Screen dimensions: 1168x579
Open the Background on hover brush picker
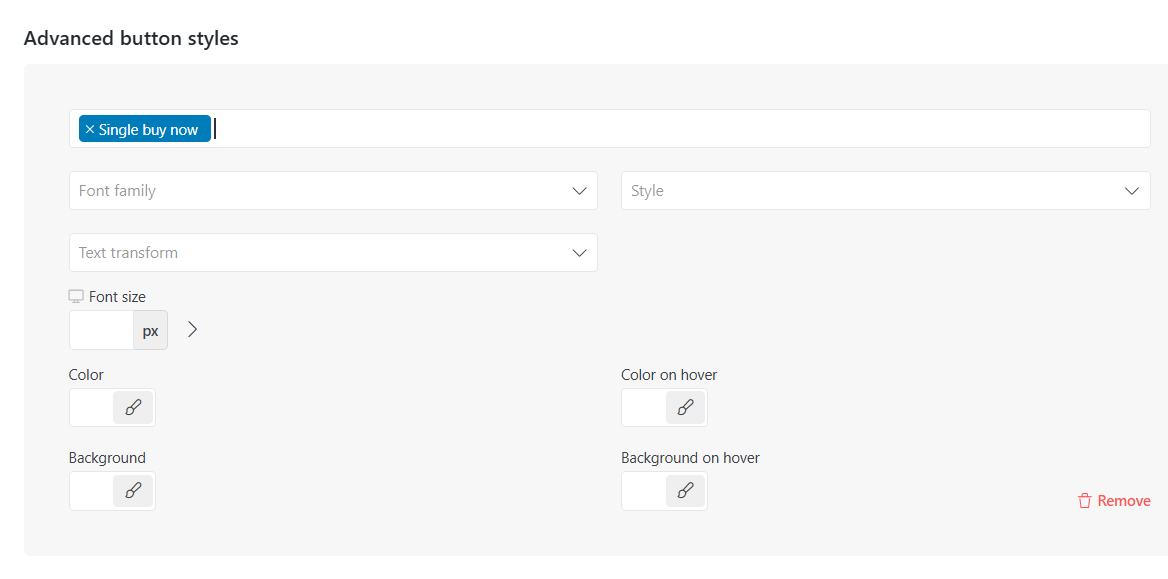click(x=685, y=491)
